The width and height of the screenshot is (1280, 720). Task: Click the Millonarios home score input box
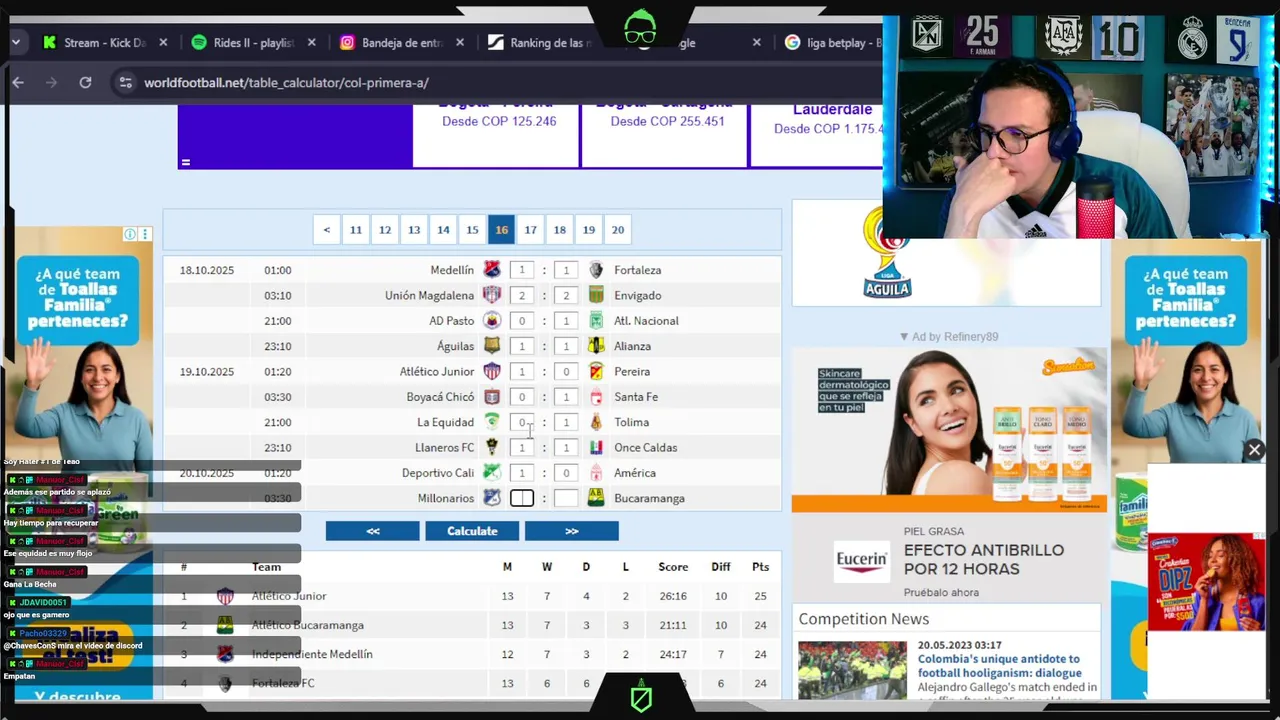point(522,498)
